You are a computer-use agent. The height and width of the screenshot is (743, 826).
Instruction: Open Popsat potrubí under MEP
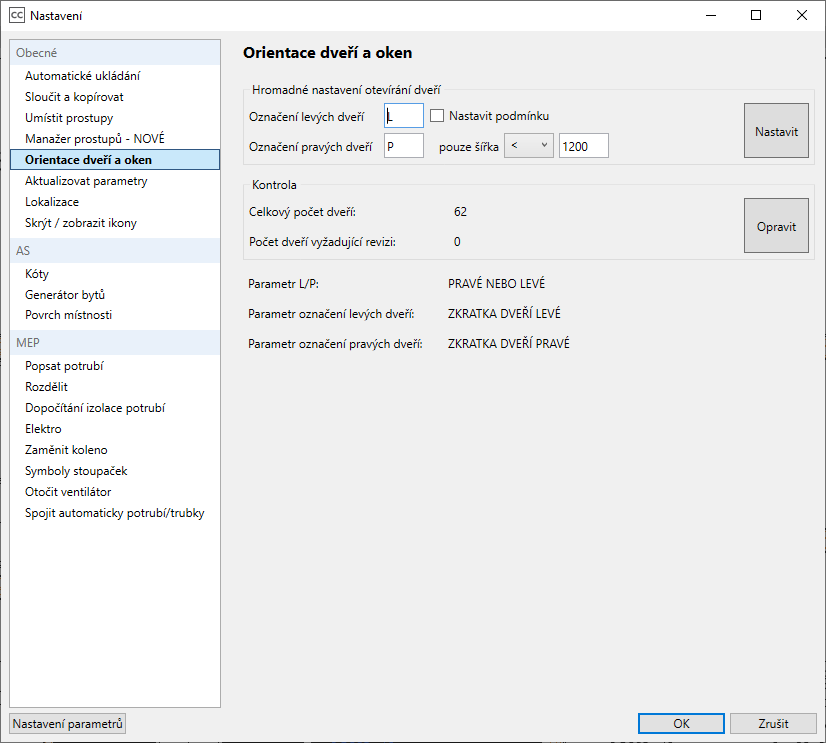[115, 366]
